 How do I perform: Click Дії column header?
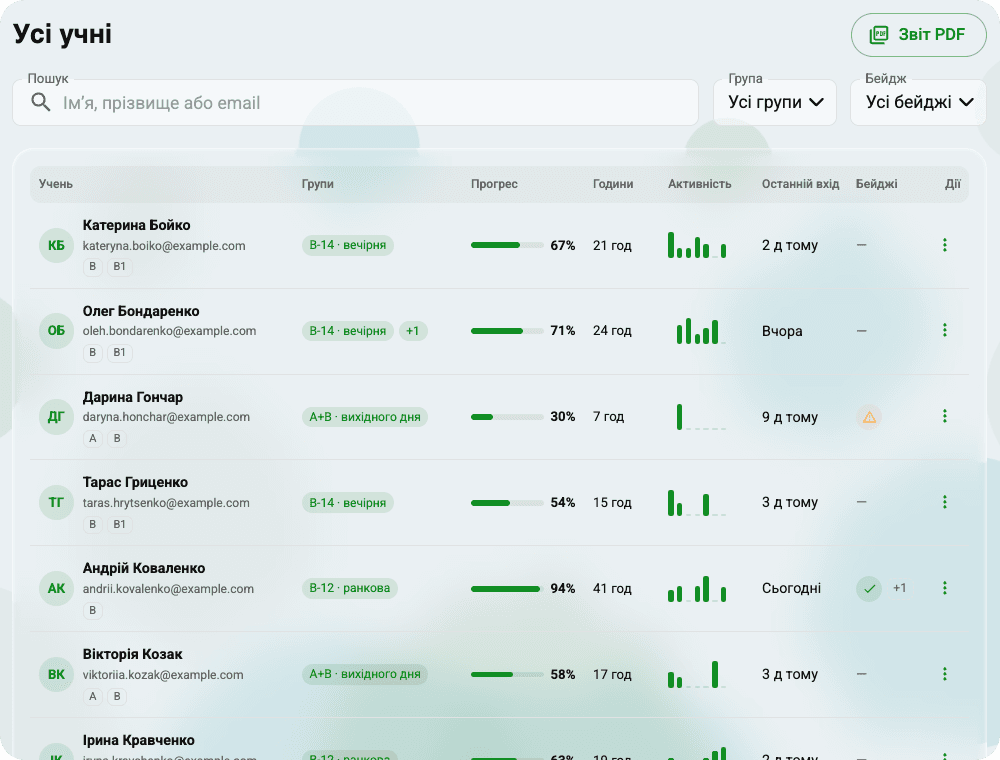953,184
